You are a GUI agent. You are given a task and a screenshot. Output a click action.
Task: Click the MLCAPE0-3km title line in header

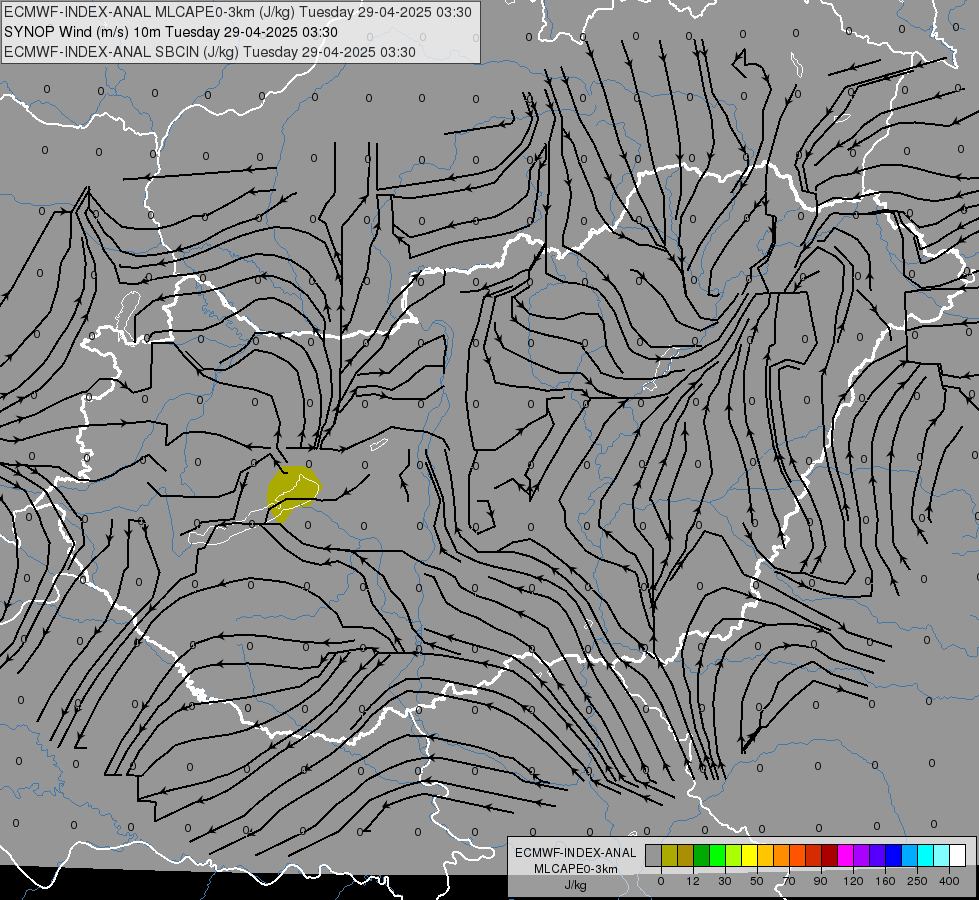click(237, 12)
